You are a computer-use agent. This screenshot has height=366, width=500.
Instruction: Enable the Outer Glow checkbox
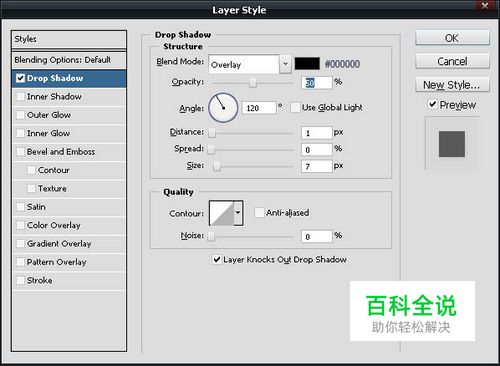(x=21, y=115)
